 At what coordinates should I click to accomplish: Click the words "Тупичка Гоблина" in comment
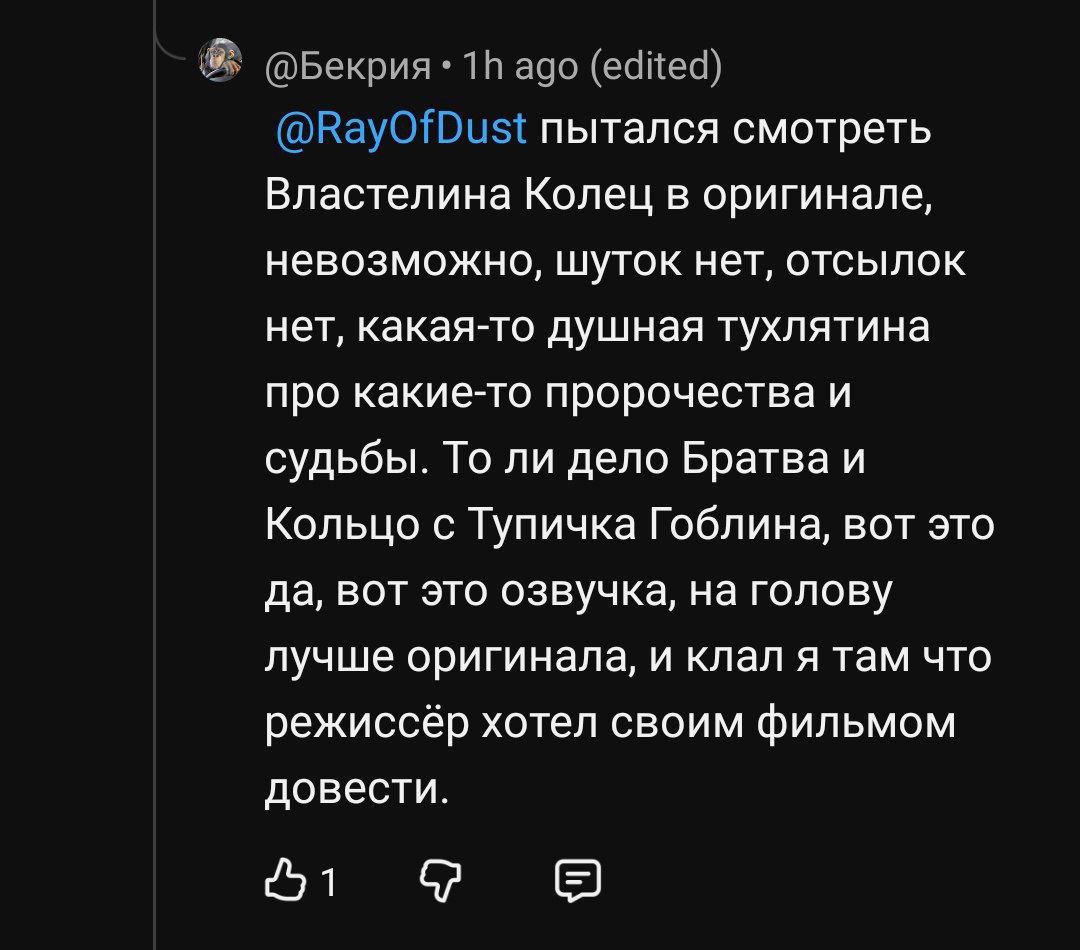640,525
